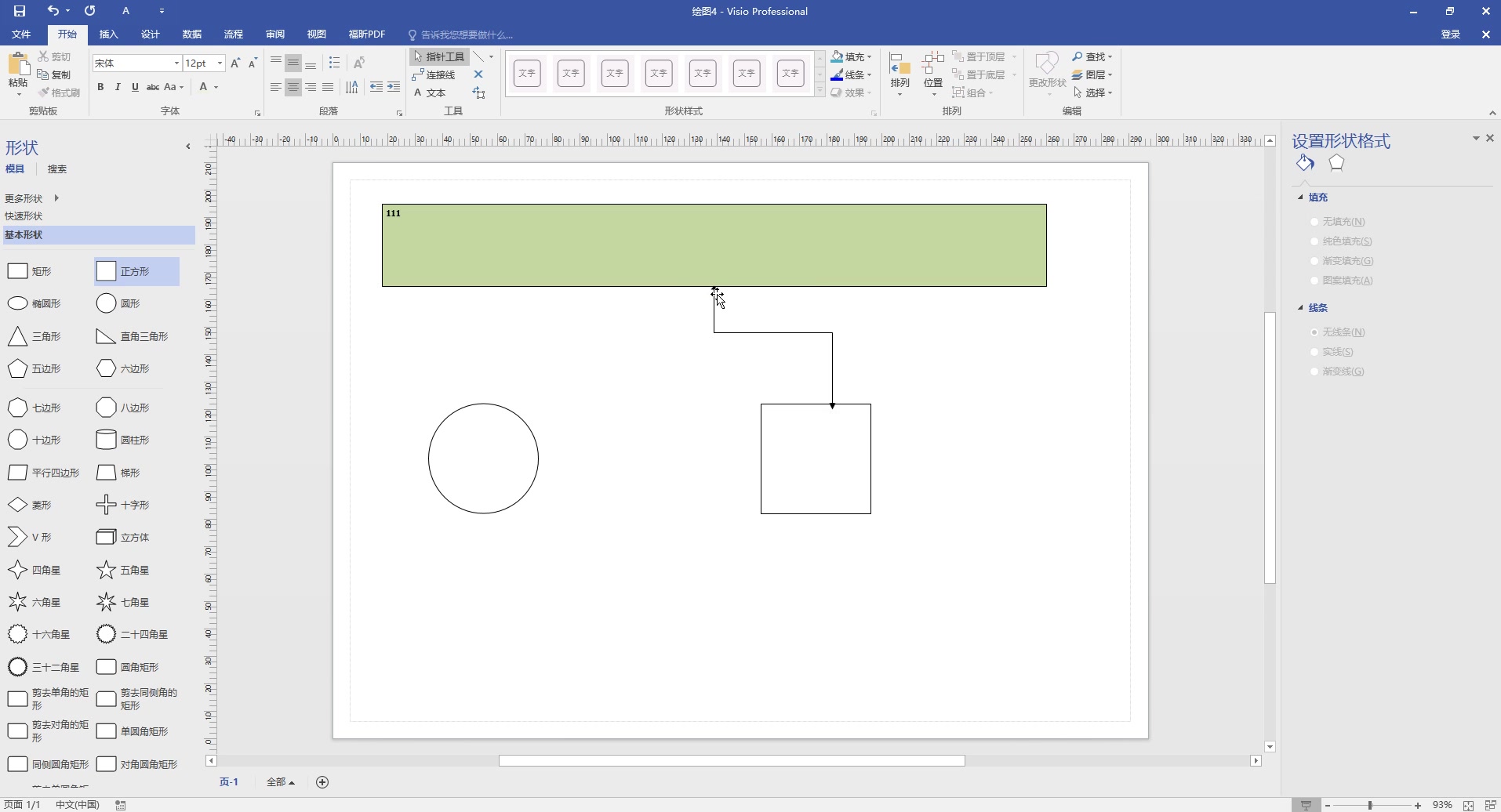
Task: Click Sign in (登录) link
Action: click(x=1451, y=34)
